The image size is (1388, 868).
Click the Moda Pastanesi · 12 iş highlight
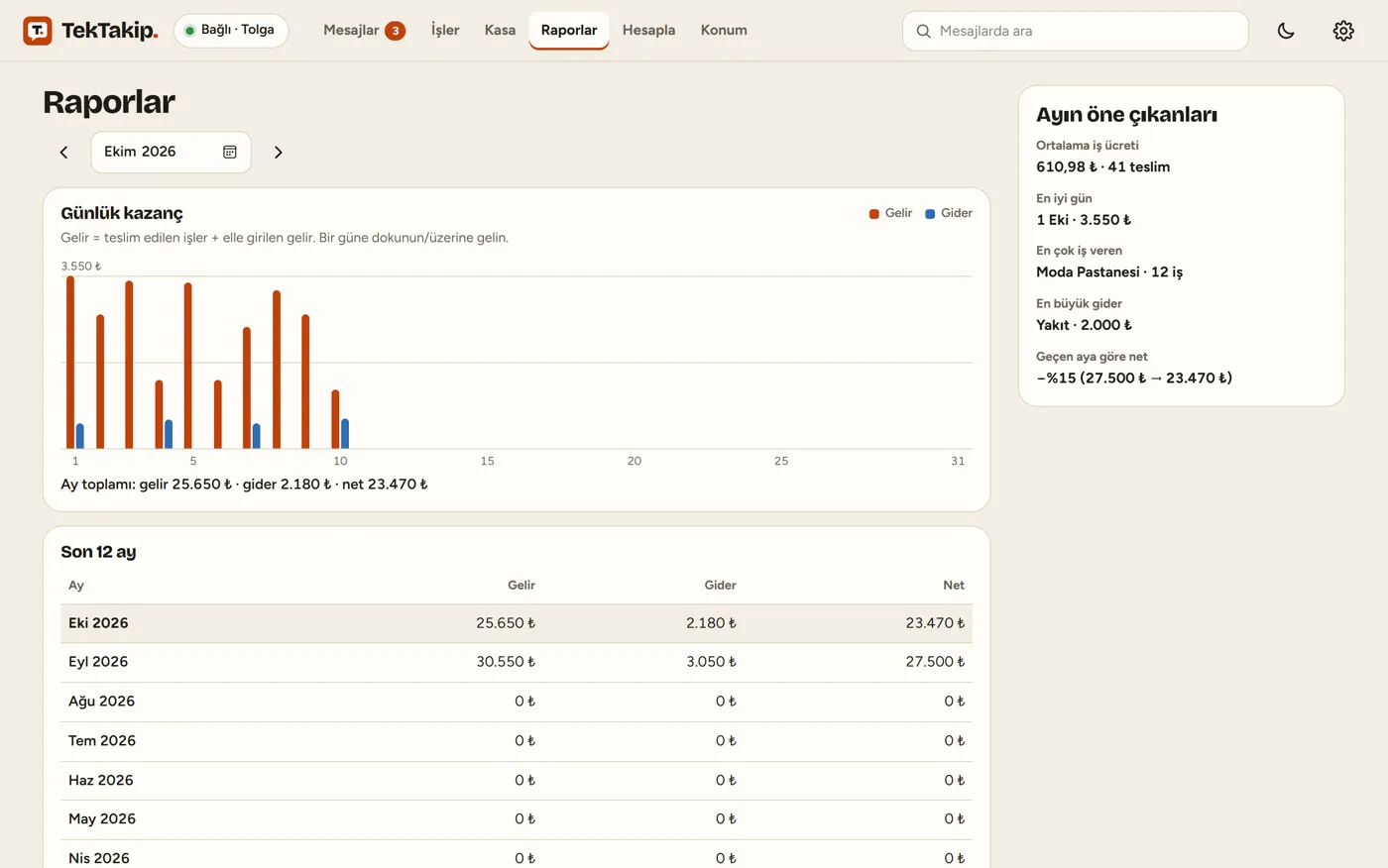1109,272
